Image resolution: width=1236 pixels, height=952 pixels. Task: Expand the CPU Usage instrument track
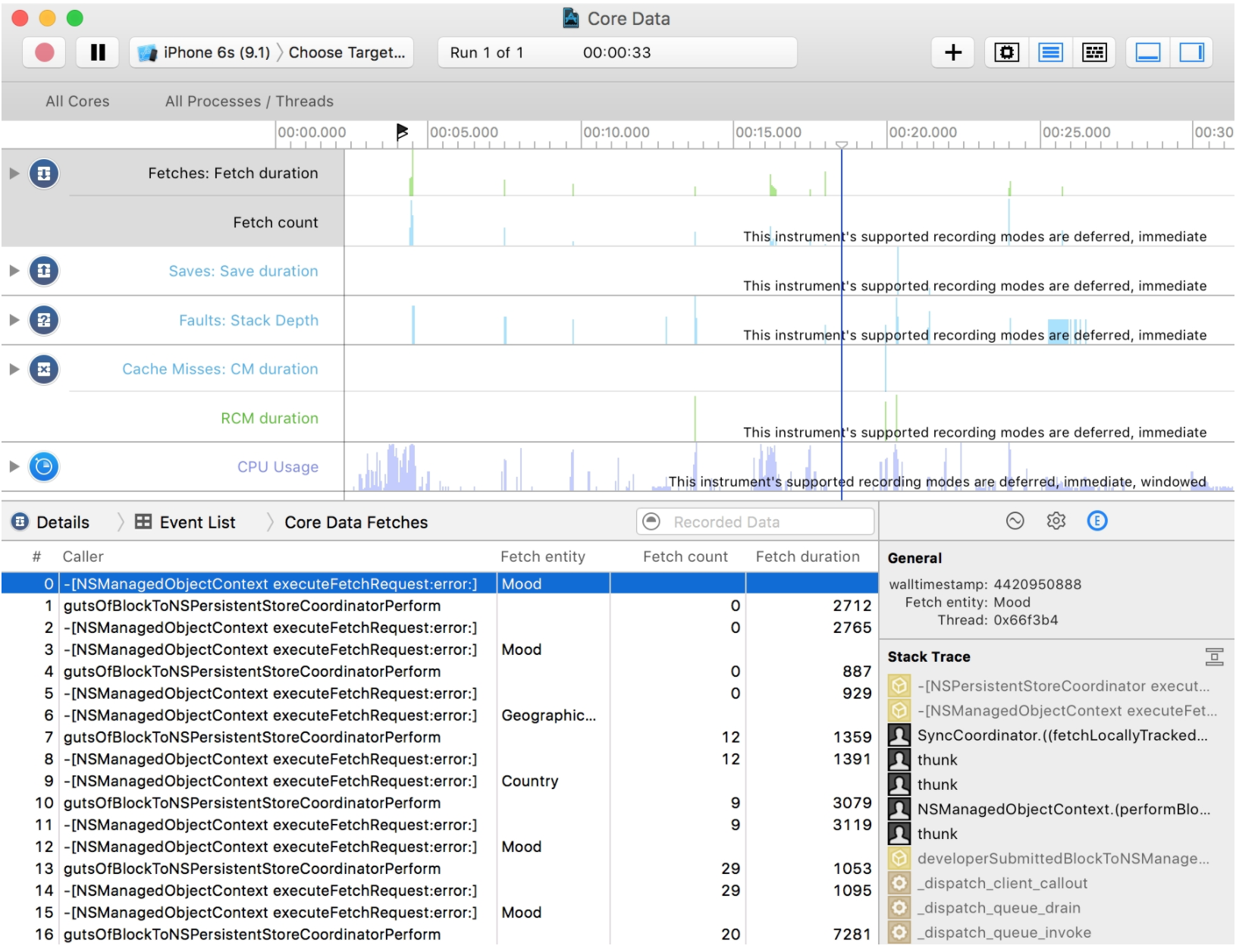[14, 466]
